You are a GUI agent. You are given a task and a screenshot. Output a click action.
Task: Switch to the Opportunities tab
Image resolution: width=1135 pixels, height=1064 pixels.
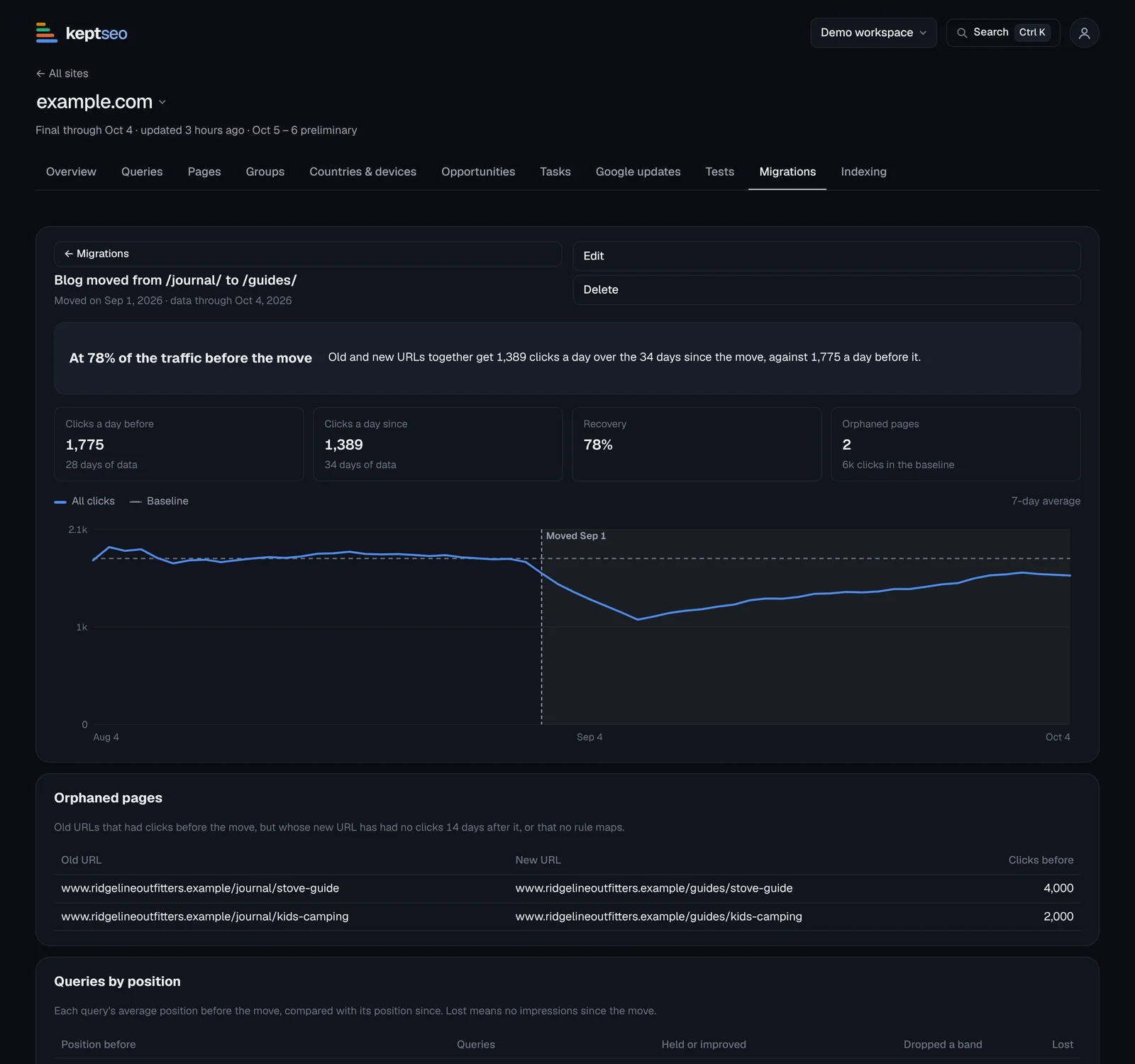(478, 172)
